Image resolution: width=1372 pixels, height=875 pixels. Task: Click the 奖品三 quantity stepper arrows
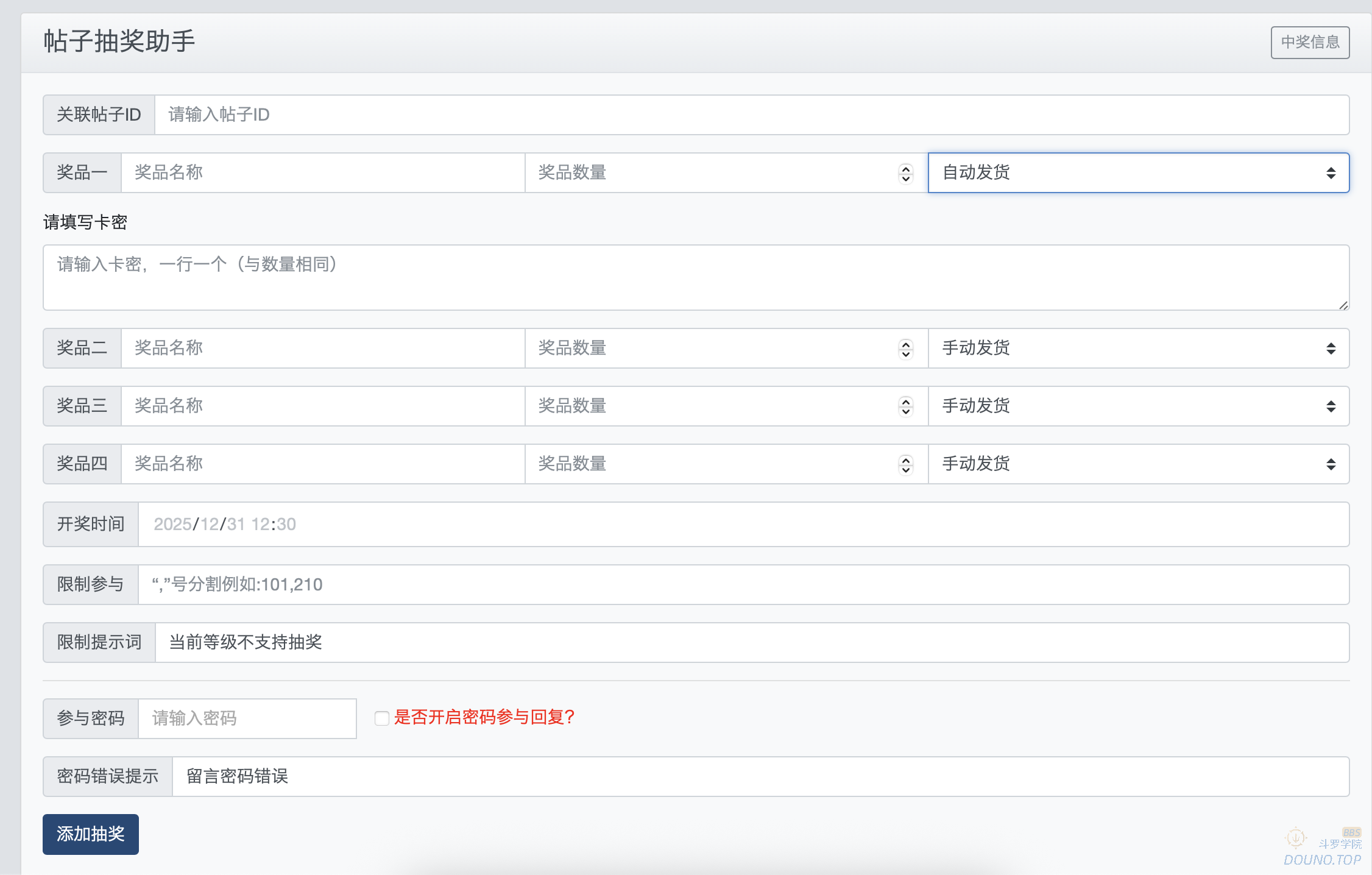(x=906, y=406)
